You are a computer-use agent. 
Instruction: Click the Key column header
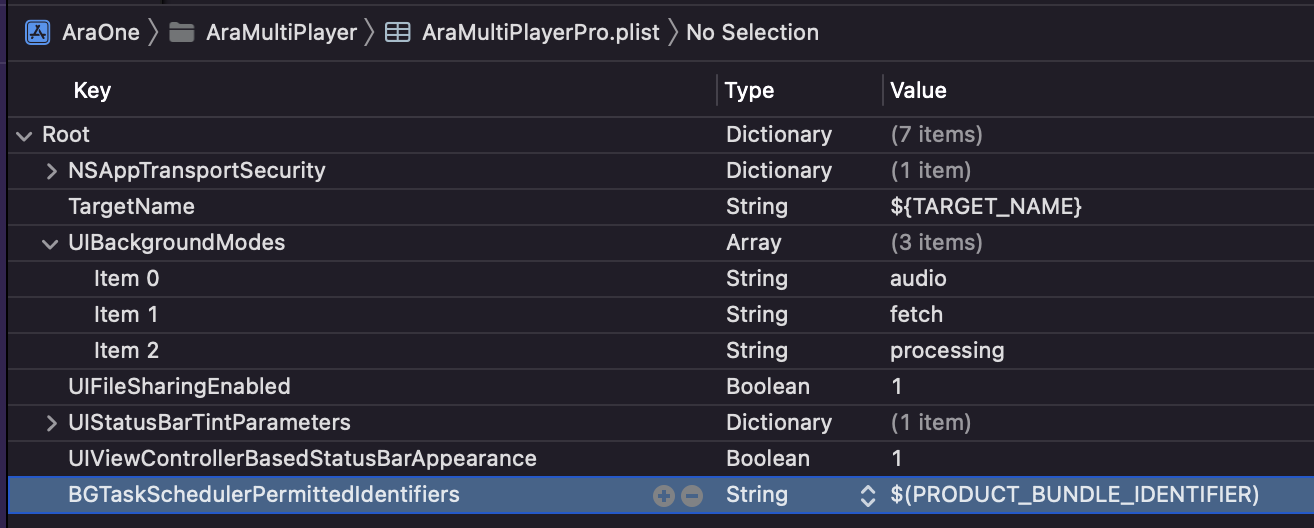coord(92,90)
